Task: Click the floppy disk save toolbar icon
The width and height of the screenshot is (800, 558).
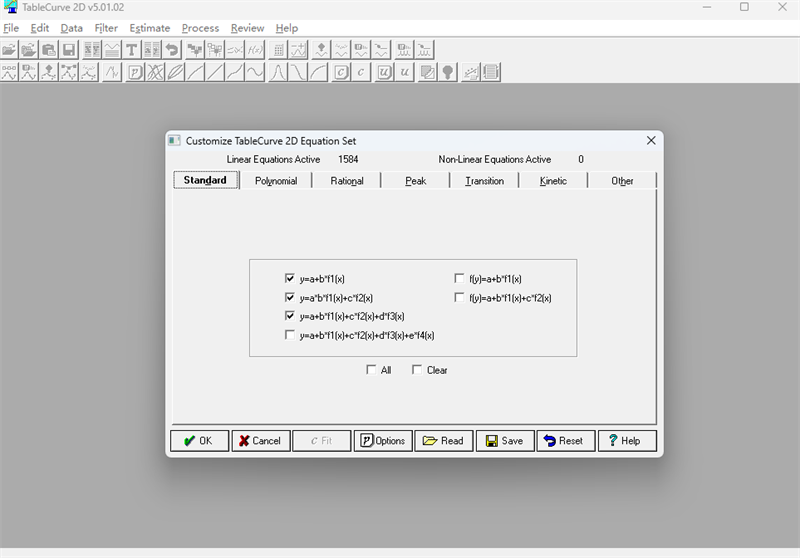Action: [68, 50]
